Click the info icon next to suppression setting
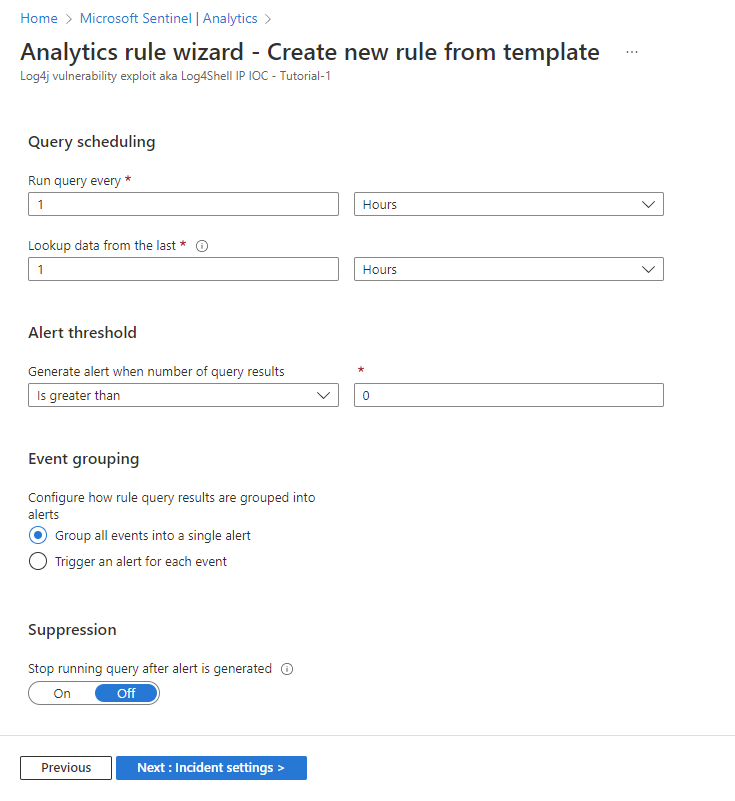The image size is (735, 801). point(287,669)
